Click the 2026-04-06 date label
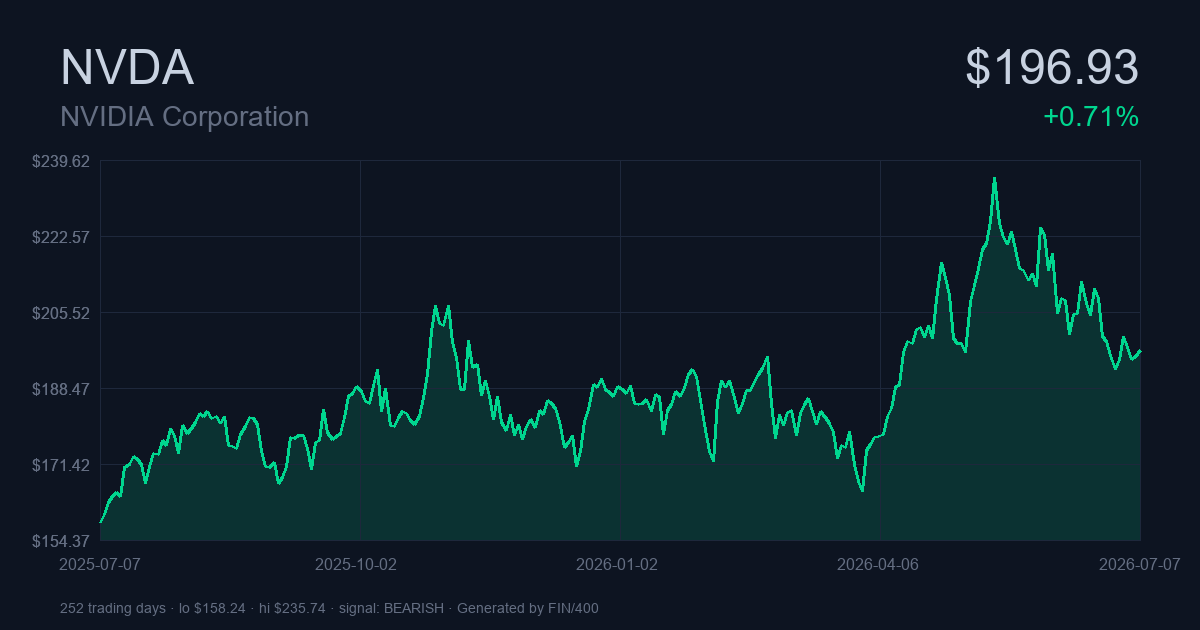 878,564
